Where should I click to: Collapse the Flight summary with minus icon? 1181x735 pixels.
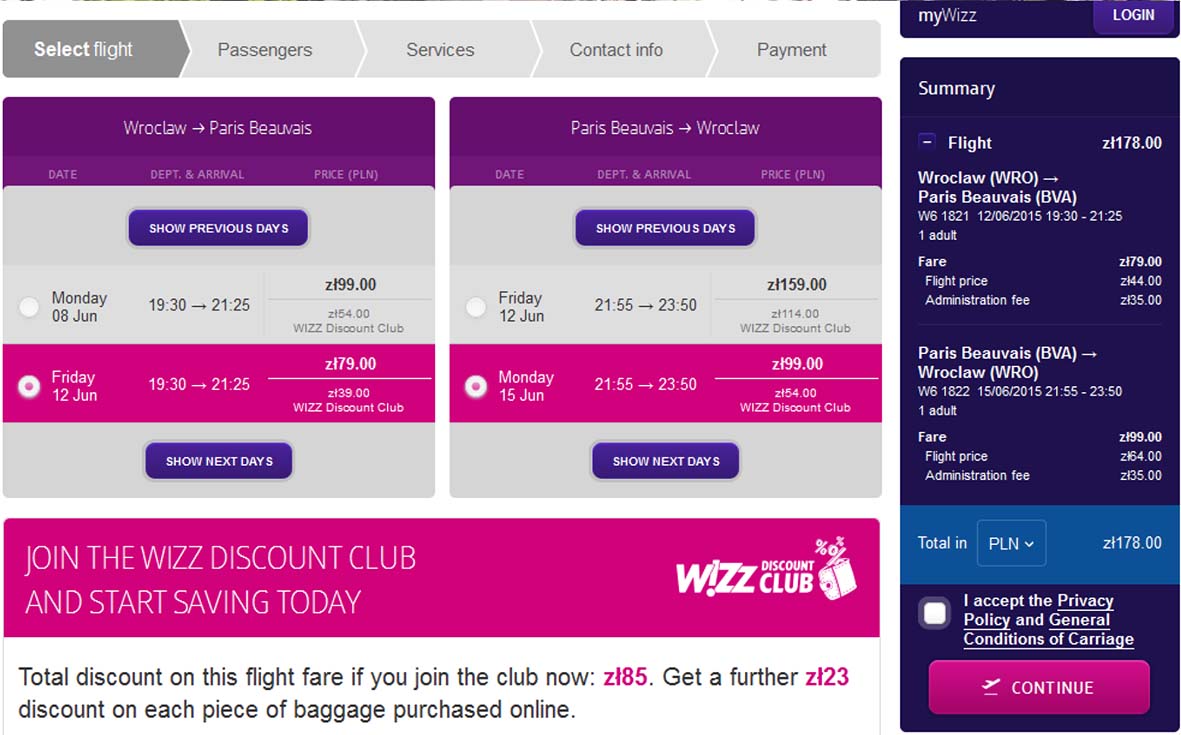pyautogui.click(x=927, y=142)
